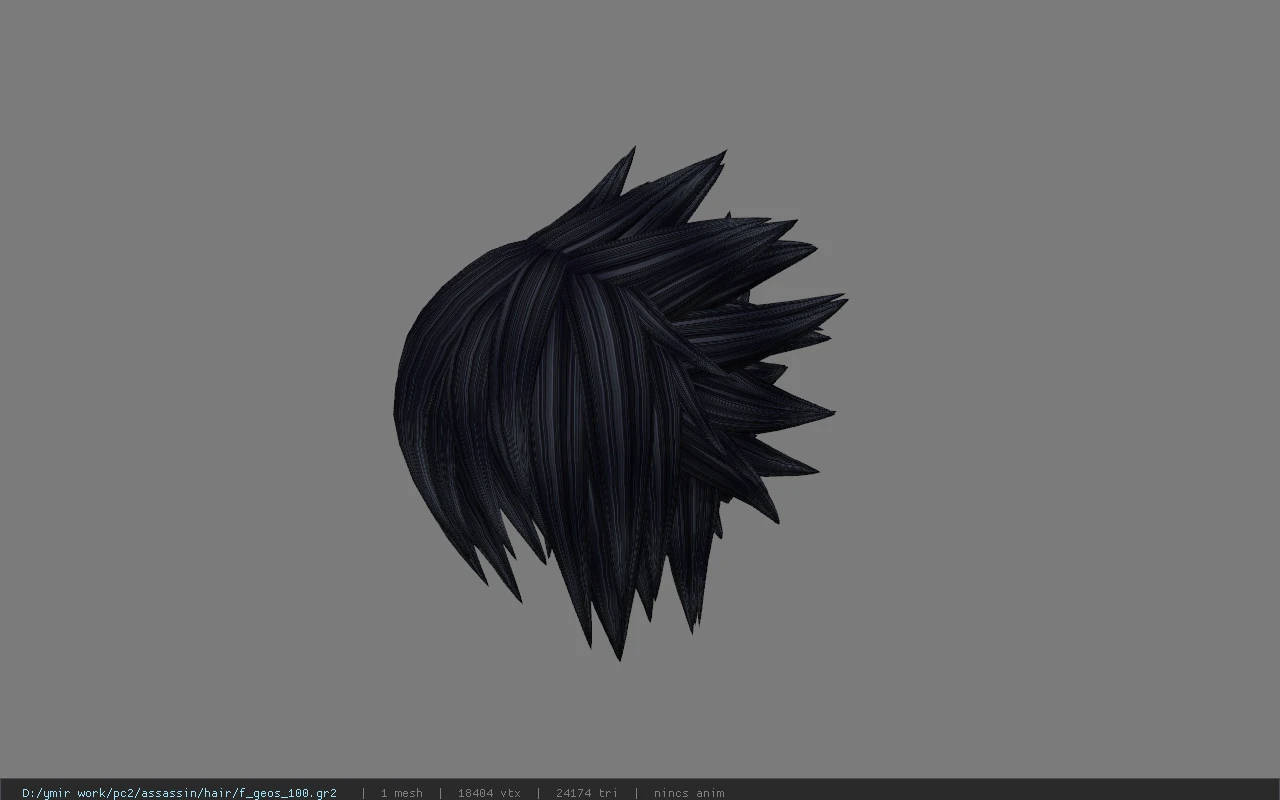Click the '1 mesh' status entry
The height and width of the screenshot is (800, 1280).
pos(401,793)
